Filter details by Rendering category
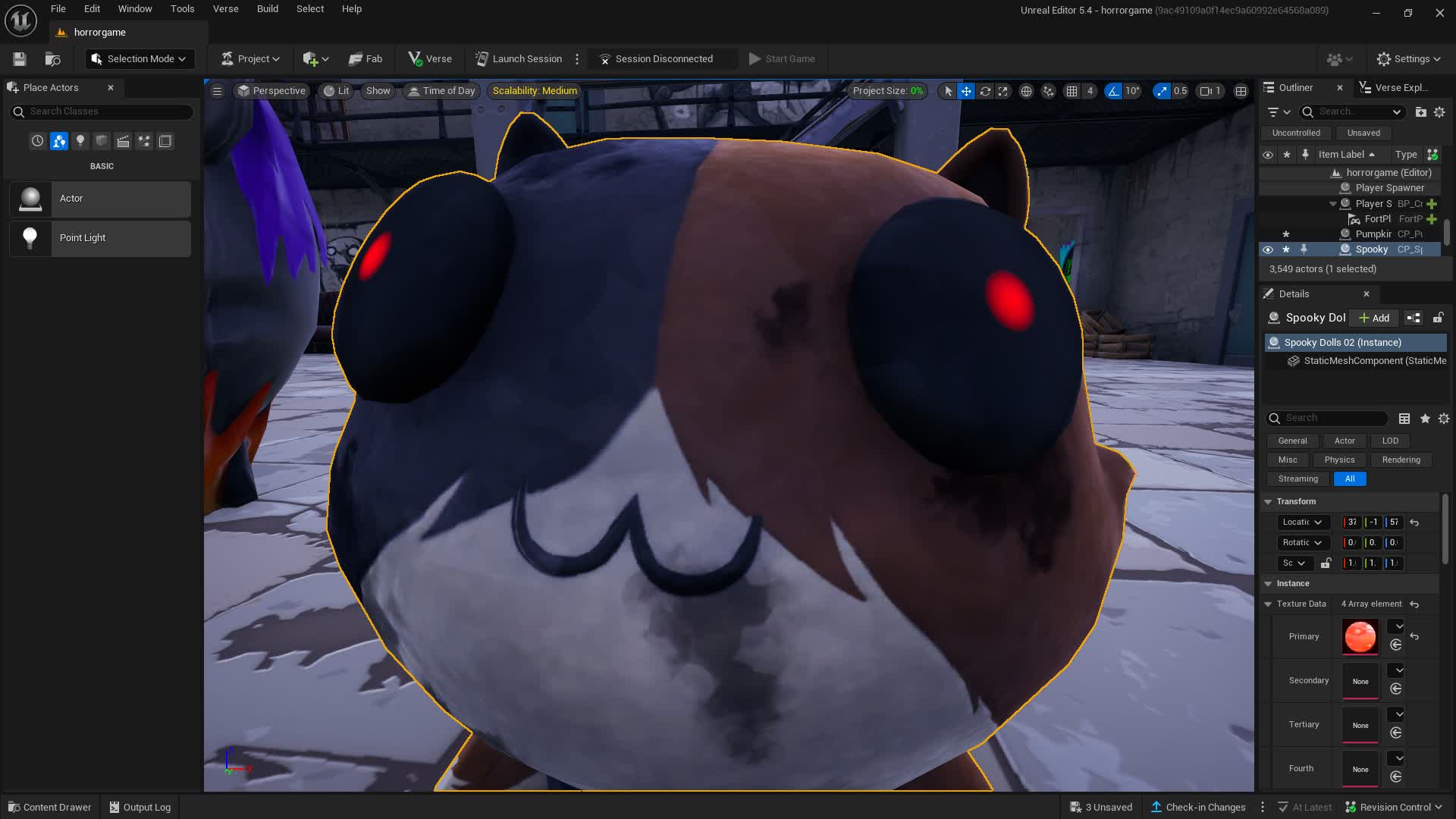Screen dimensions: 1456x819 1401,460
